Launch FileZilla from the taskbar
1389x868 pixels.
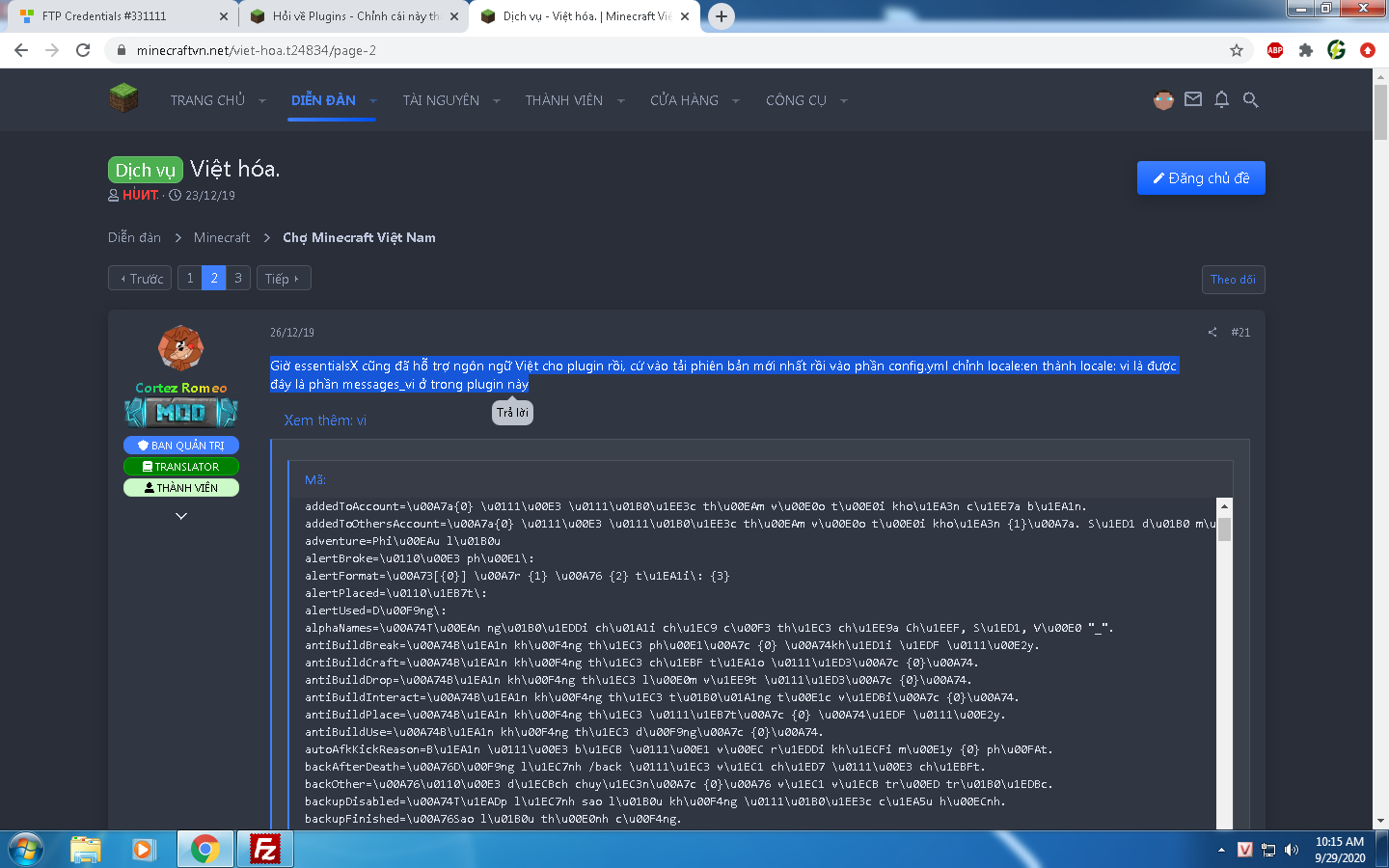[264, 849]
